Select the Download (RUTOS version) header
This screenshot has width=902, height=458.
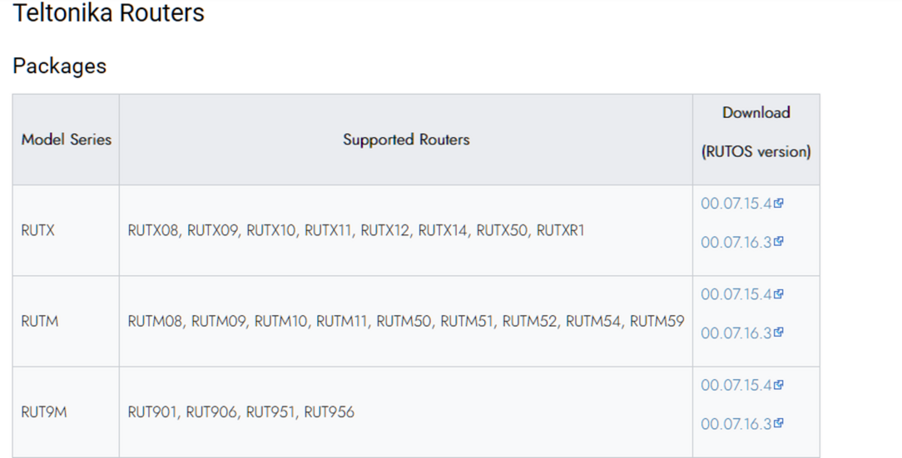point(756,140)
